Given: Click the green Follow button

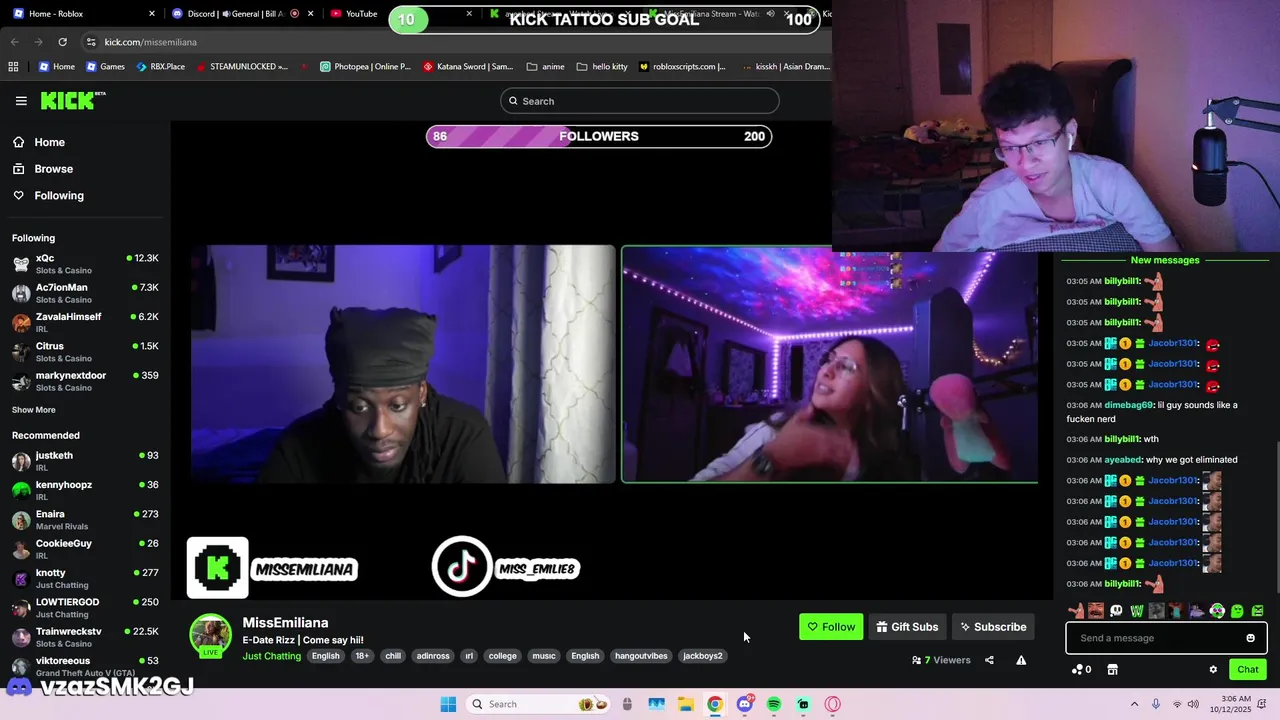Looking at the screenshot, I should click(831, 627).
